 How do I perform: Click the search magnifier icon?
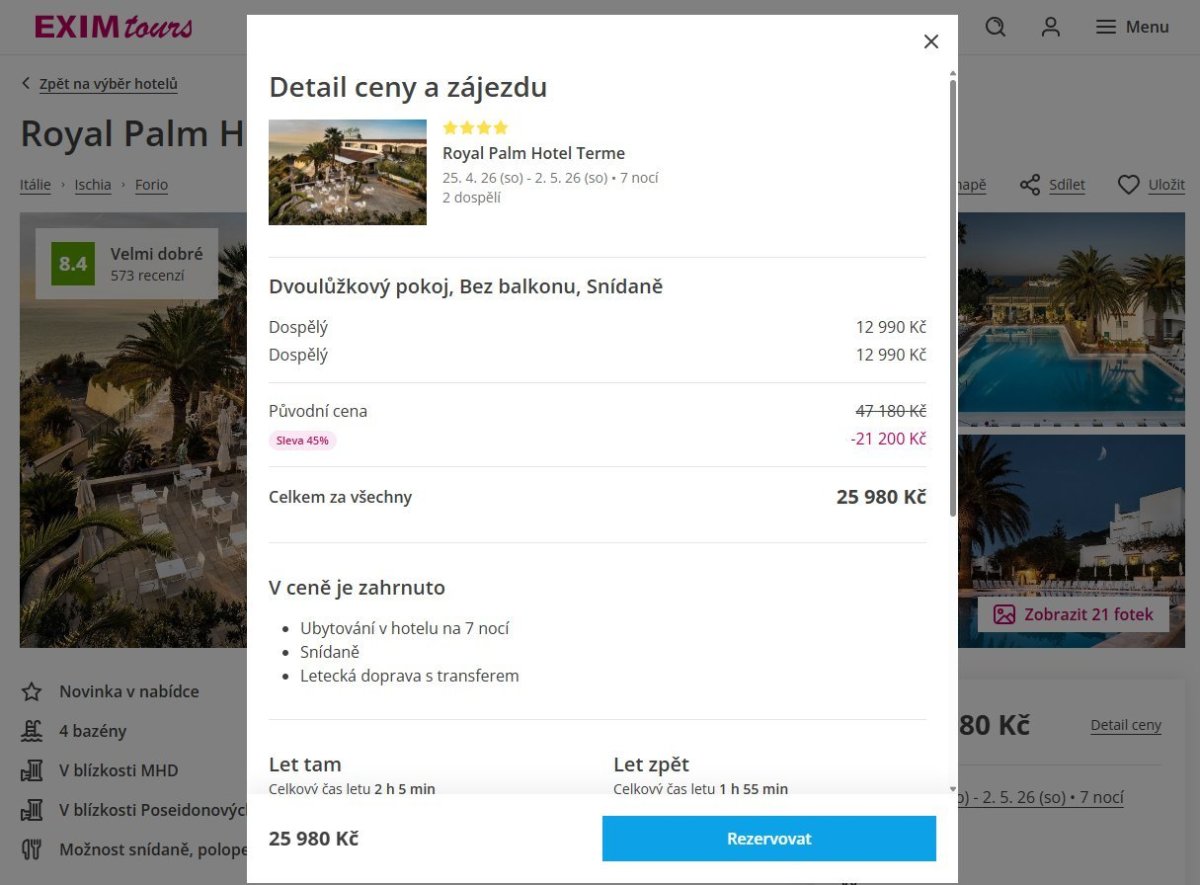pyautogui.click(x=995, y=27)
